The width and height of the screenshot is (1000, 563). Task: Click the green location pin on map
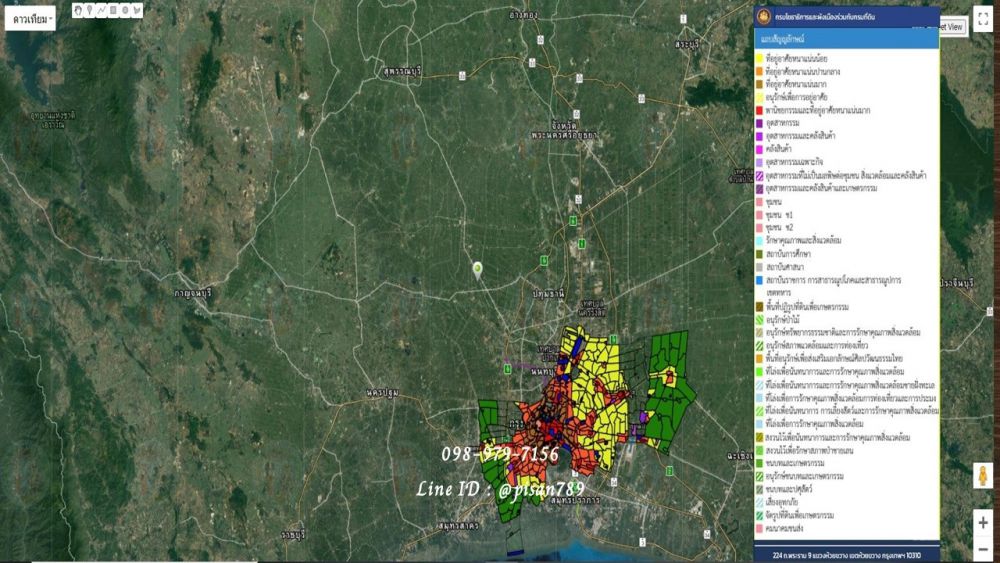478,268
